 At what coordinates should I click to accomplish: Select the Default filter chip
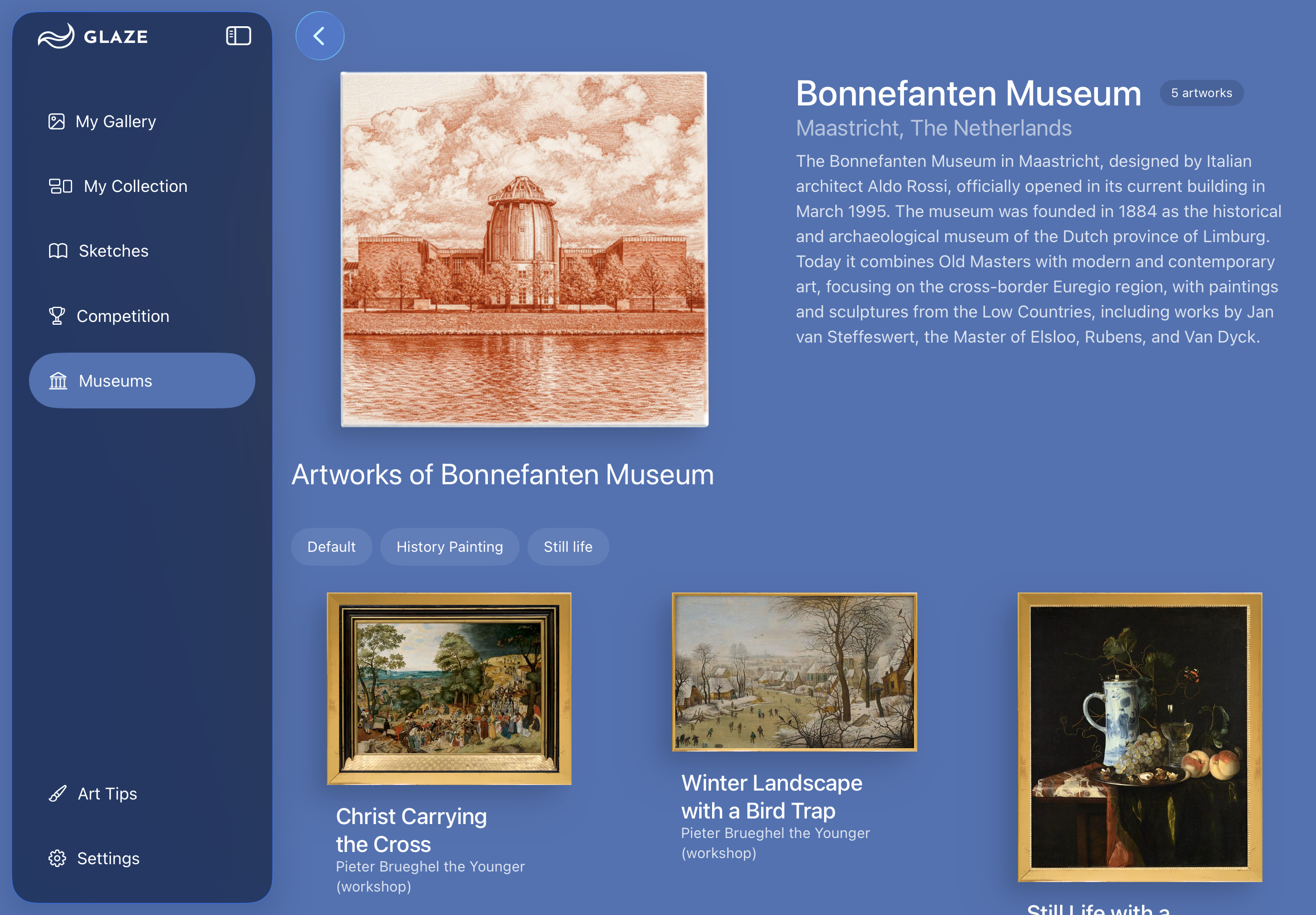(331, 547)
